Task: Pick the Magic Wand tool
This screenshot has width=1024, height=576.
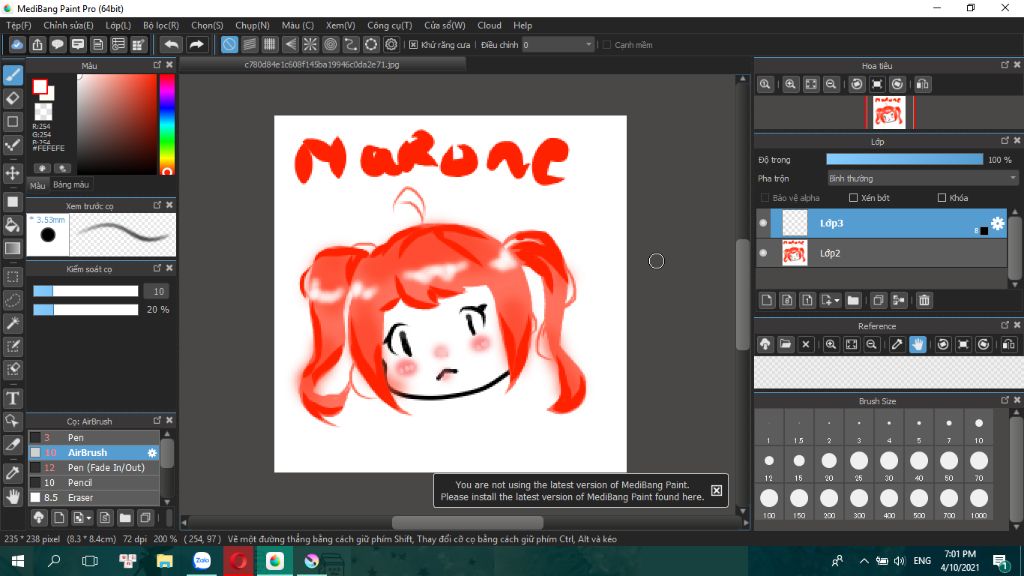Action: coord(13,323)
